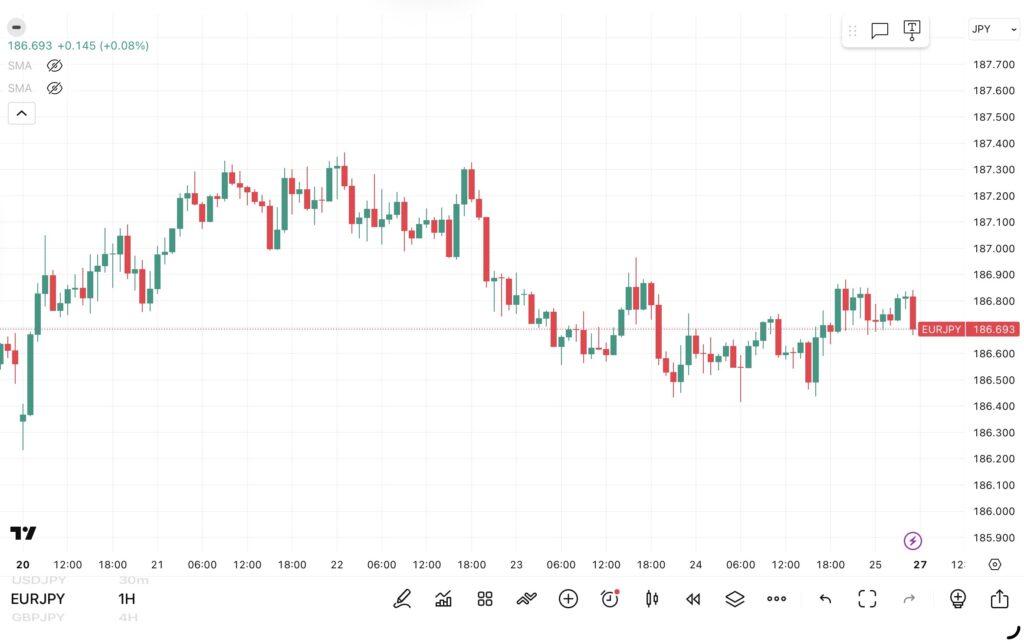Open the candlestick chart type selector
The height and width of the screenshot is (643, 1024).
pyautogui.click(x=652, y=599)
